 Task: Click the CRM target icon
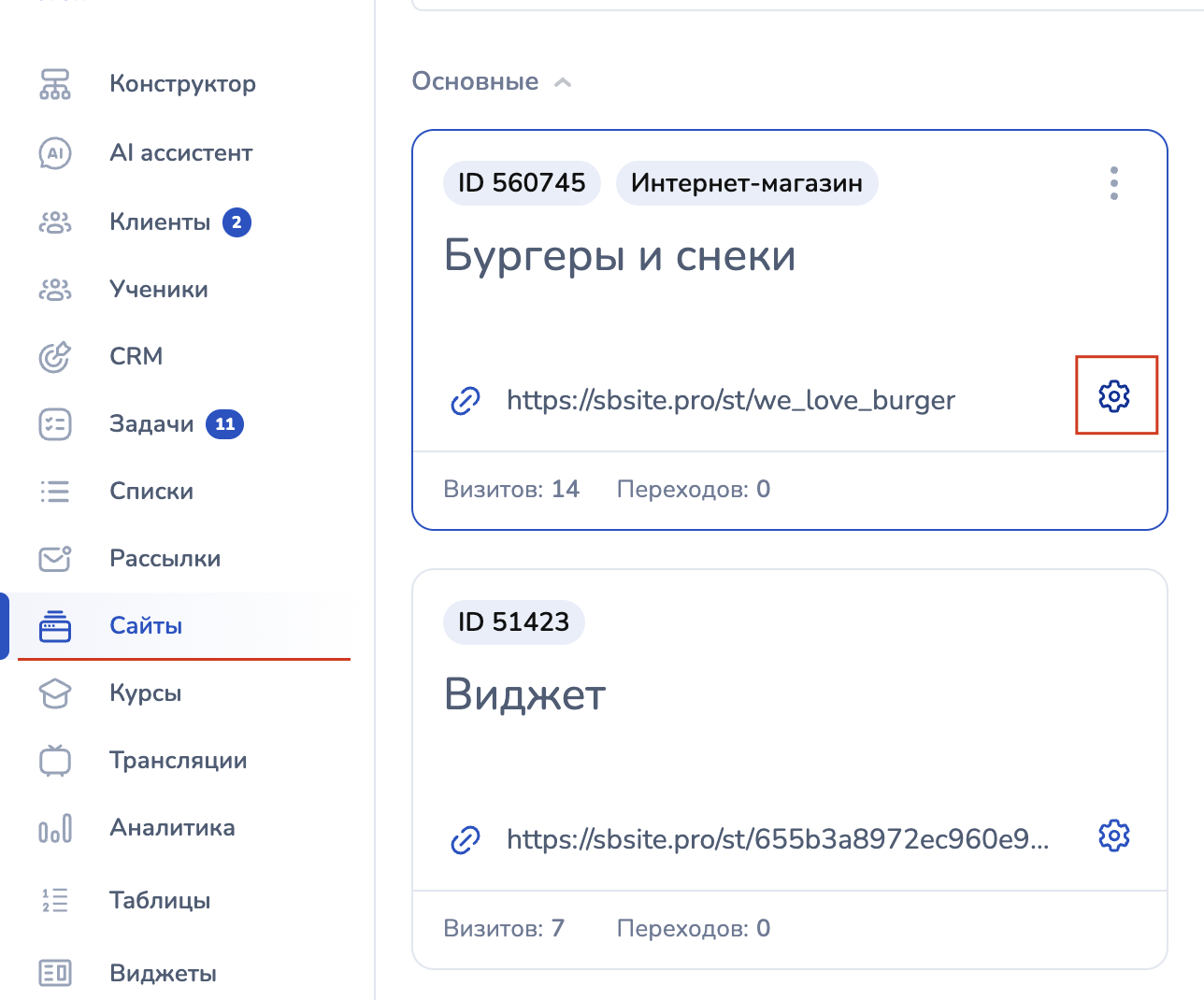pyautogui.click(x=55, y=357)
